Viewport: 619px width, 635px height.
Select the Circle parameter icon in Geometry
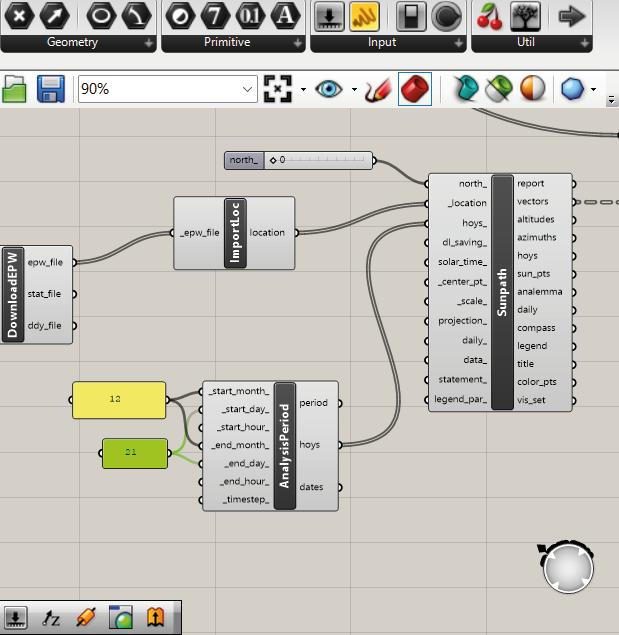101,16
